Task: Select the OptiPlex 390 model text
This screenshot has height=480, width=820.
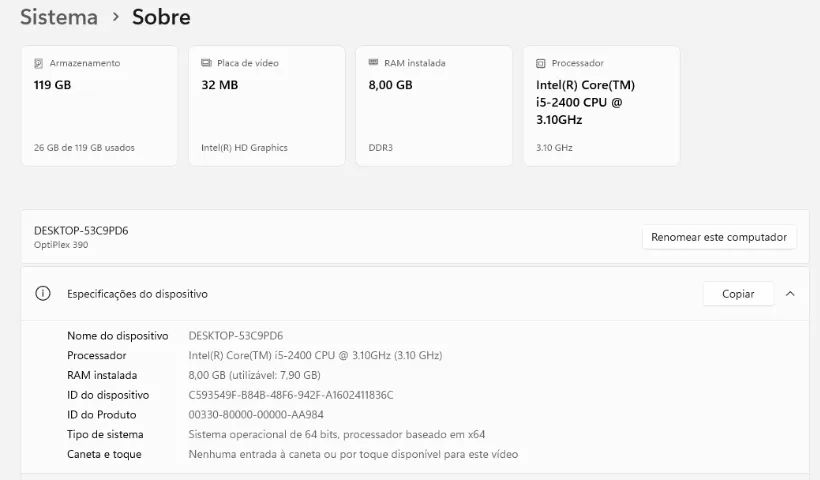Action: (61, 245)
